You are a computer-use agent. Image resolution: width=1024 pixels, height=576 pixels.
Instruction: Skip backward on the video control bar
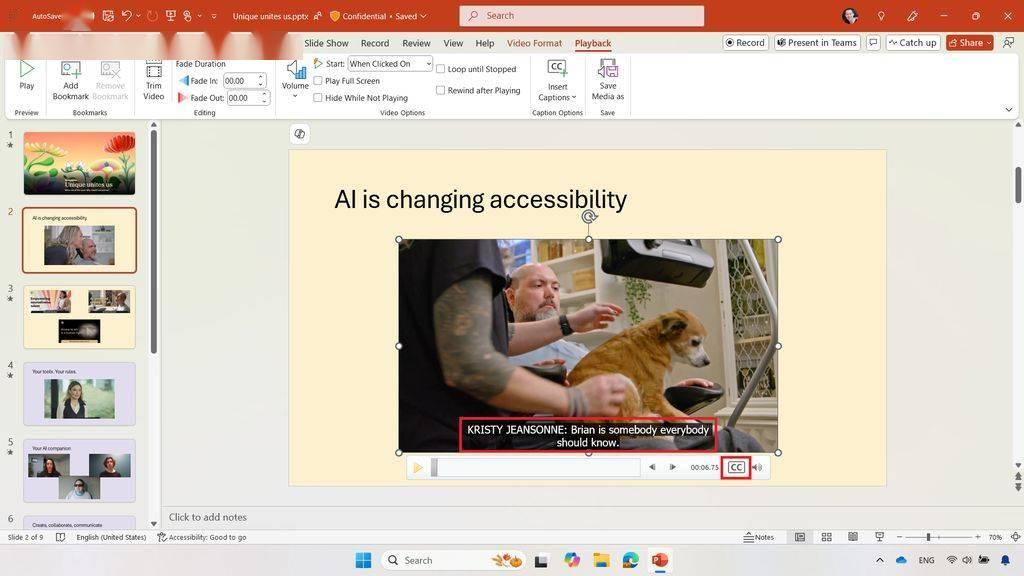tap(652, 467)
